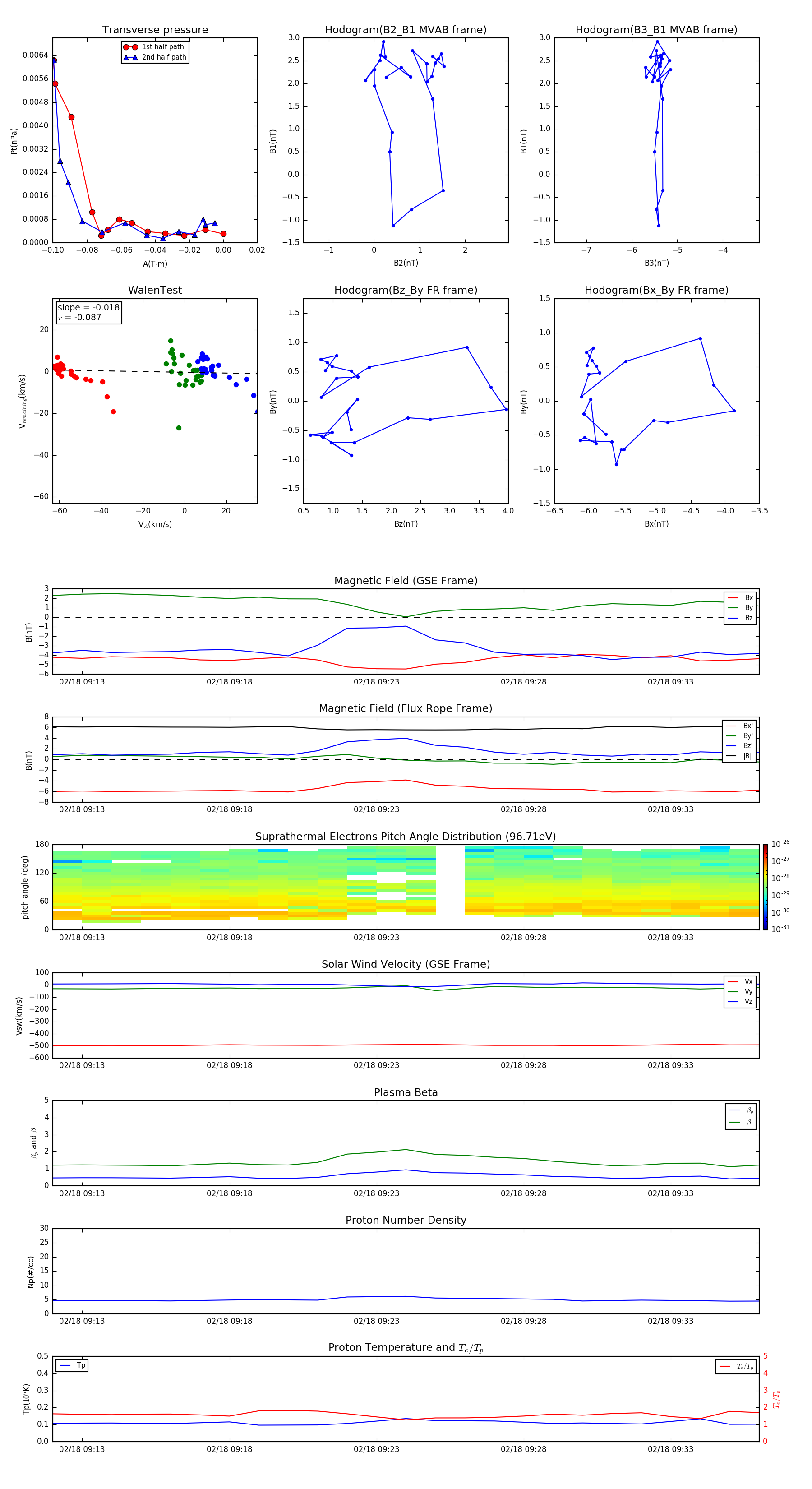
Task: Click the 'pitch angle (deg)' y-axis label
Action: coord(25,887)
